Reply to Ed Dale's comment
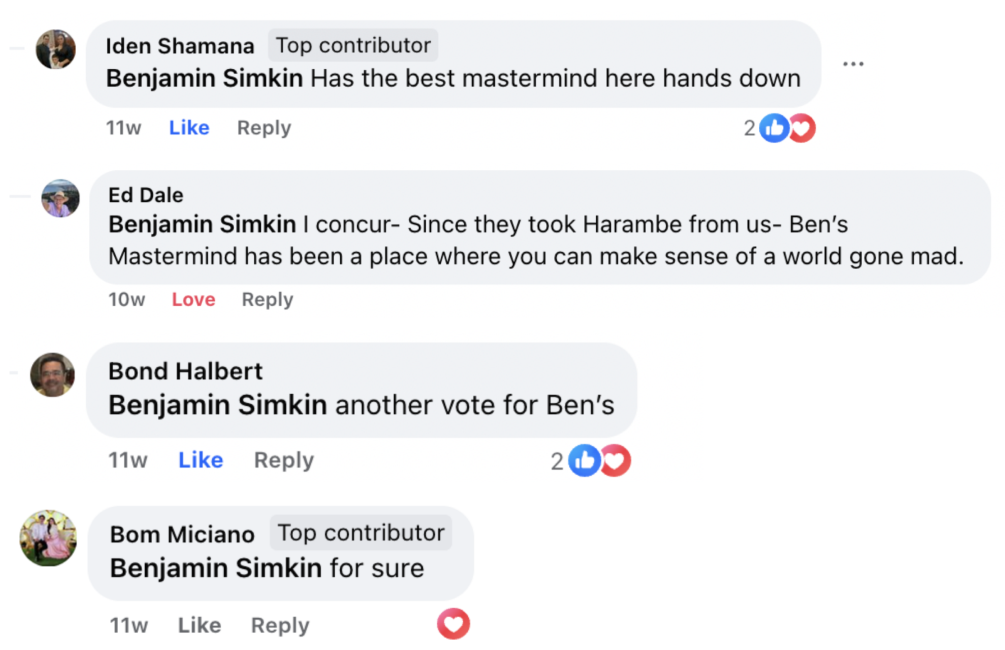The width and height of the screenshot is (1005, 650). click(267, 300)
